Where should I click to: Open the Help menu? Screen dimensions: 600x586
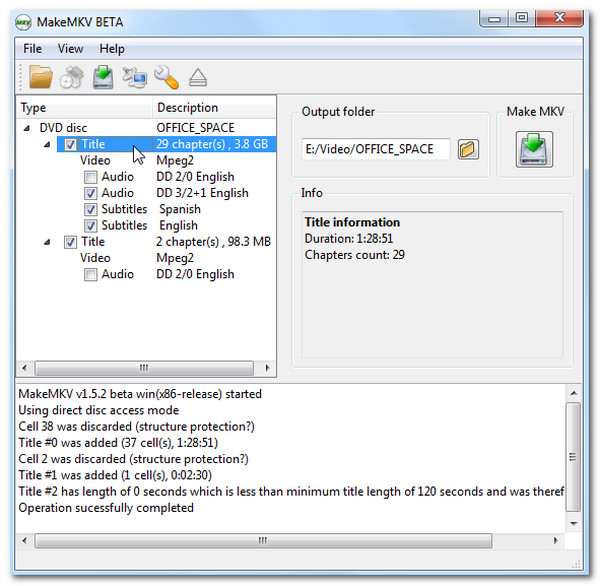[x=112, y=49]
